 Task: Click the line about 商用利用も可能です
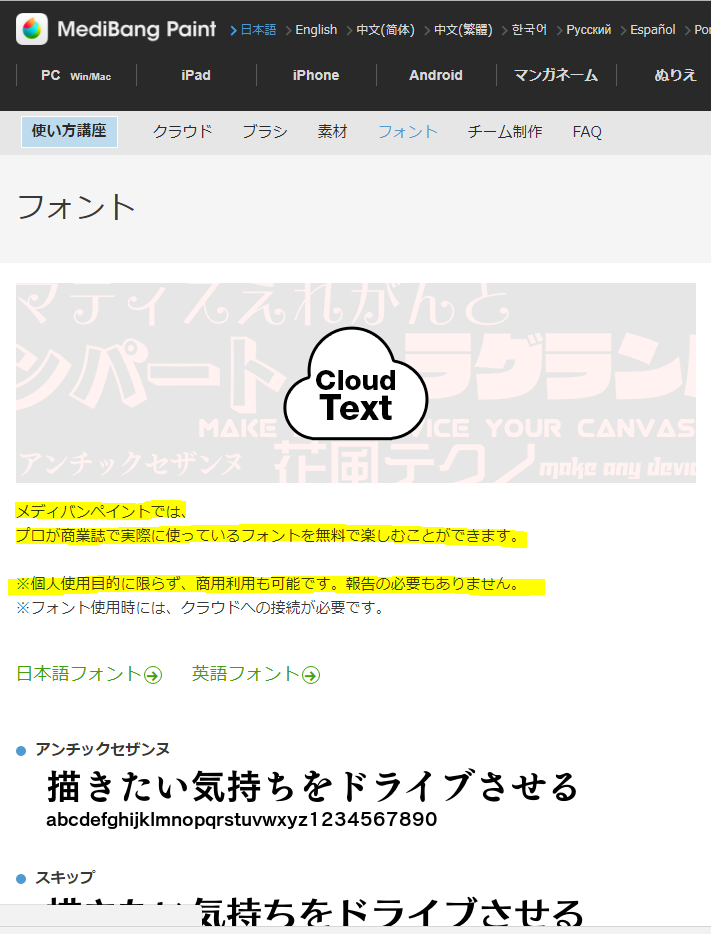269,584
